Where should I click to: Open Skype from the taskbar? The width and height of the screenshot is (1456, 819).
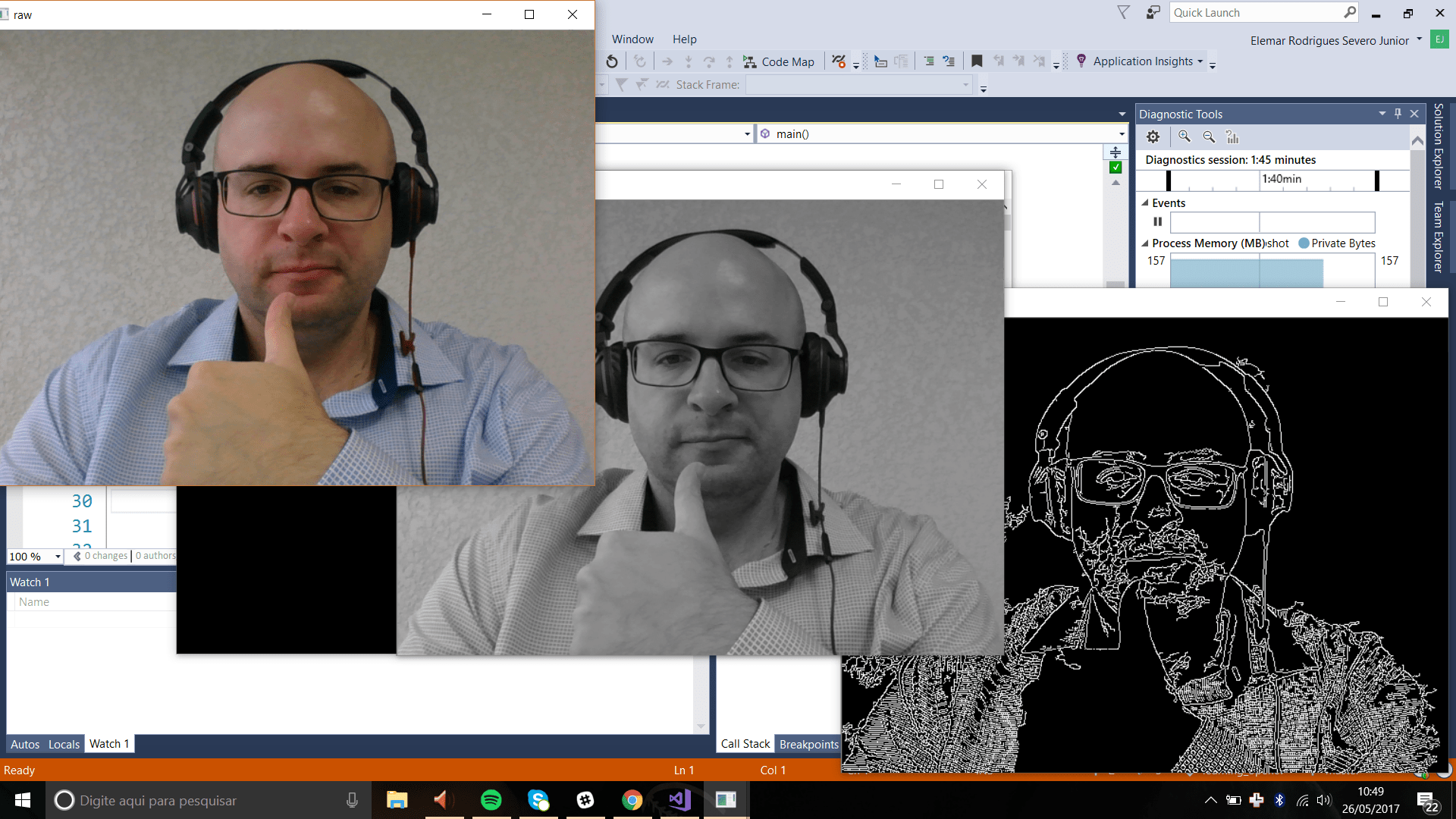(538, 800)
